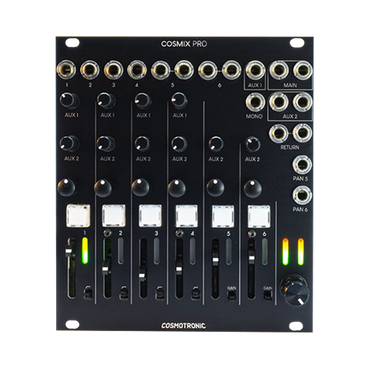Mute channel 5 with its white button
This screenshot has width=370, height=370.
pos(223,216)
